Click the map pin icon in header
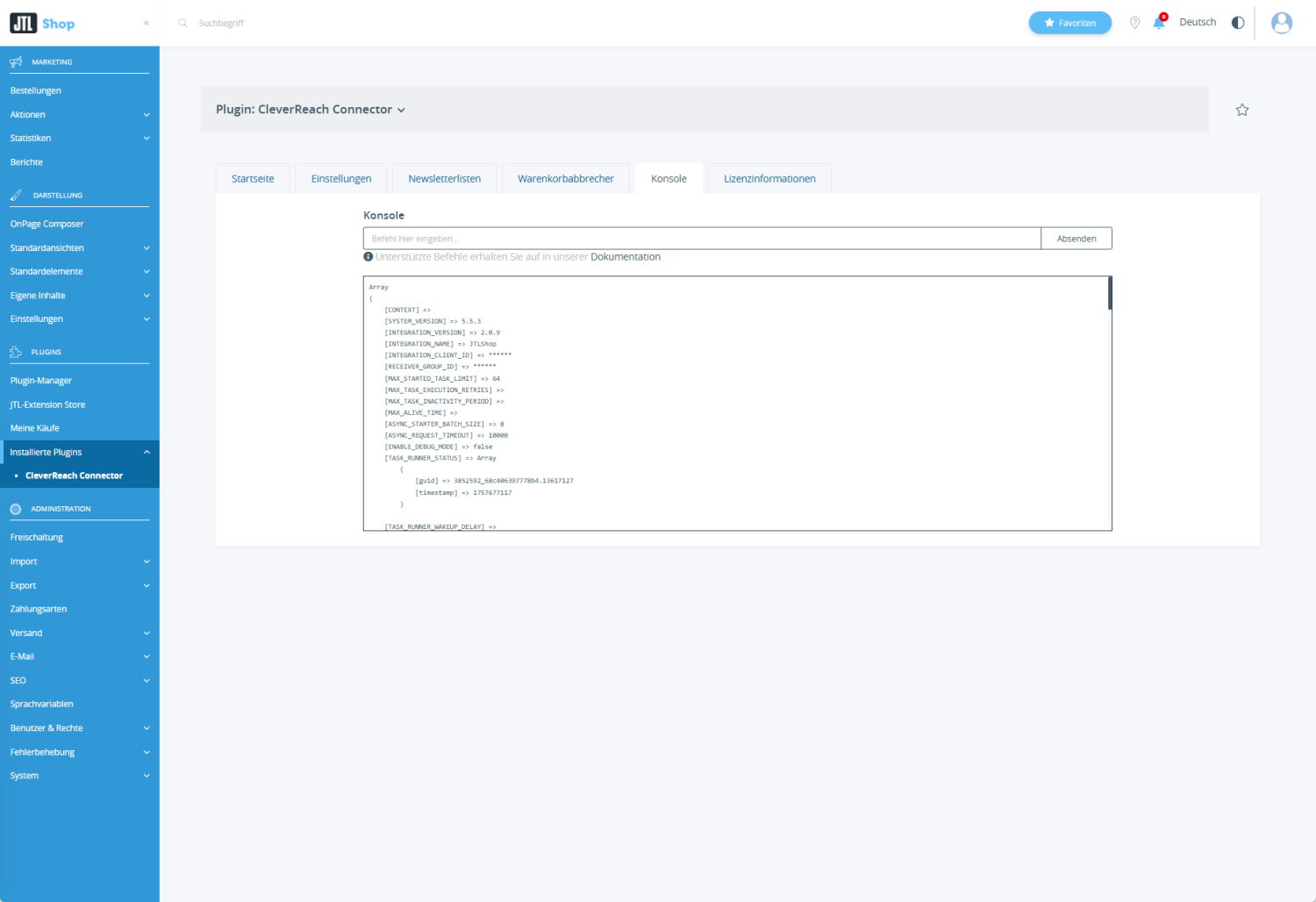 (1134, 23)
